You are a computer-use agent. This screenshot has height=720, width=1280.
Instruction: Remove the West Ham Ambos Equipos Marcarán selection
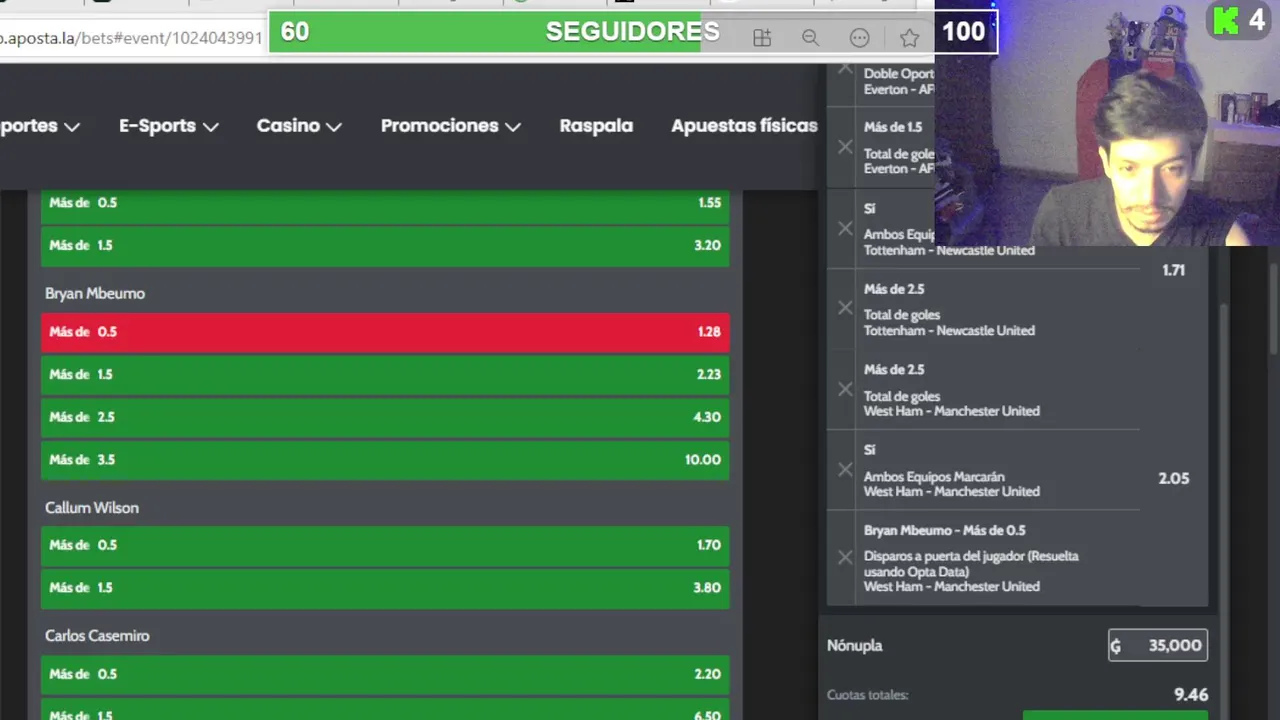(x=845, y=469)
